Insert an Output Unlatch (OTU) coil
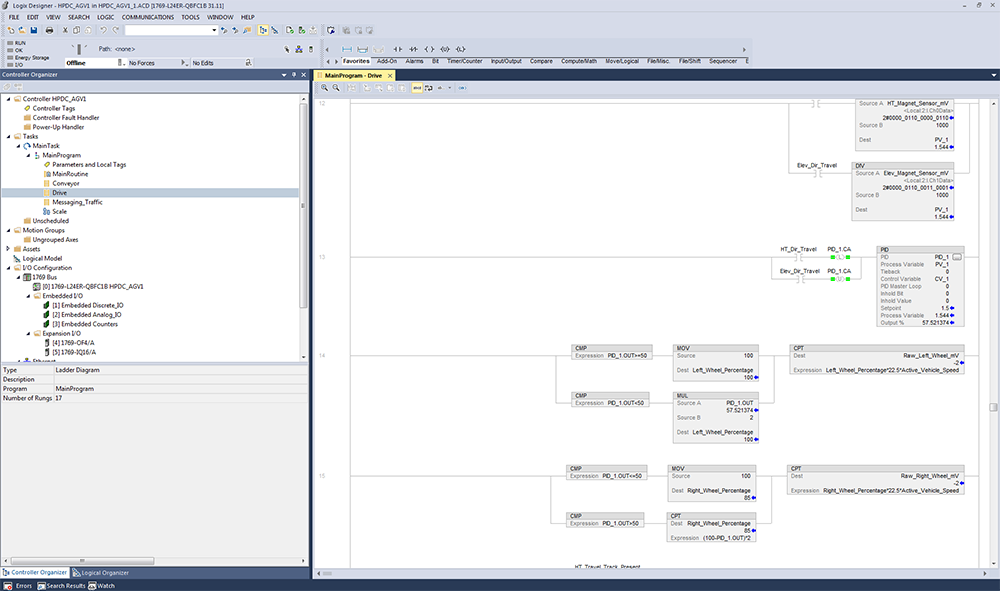 pos(445,49)
